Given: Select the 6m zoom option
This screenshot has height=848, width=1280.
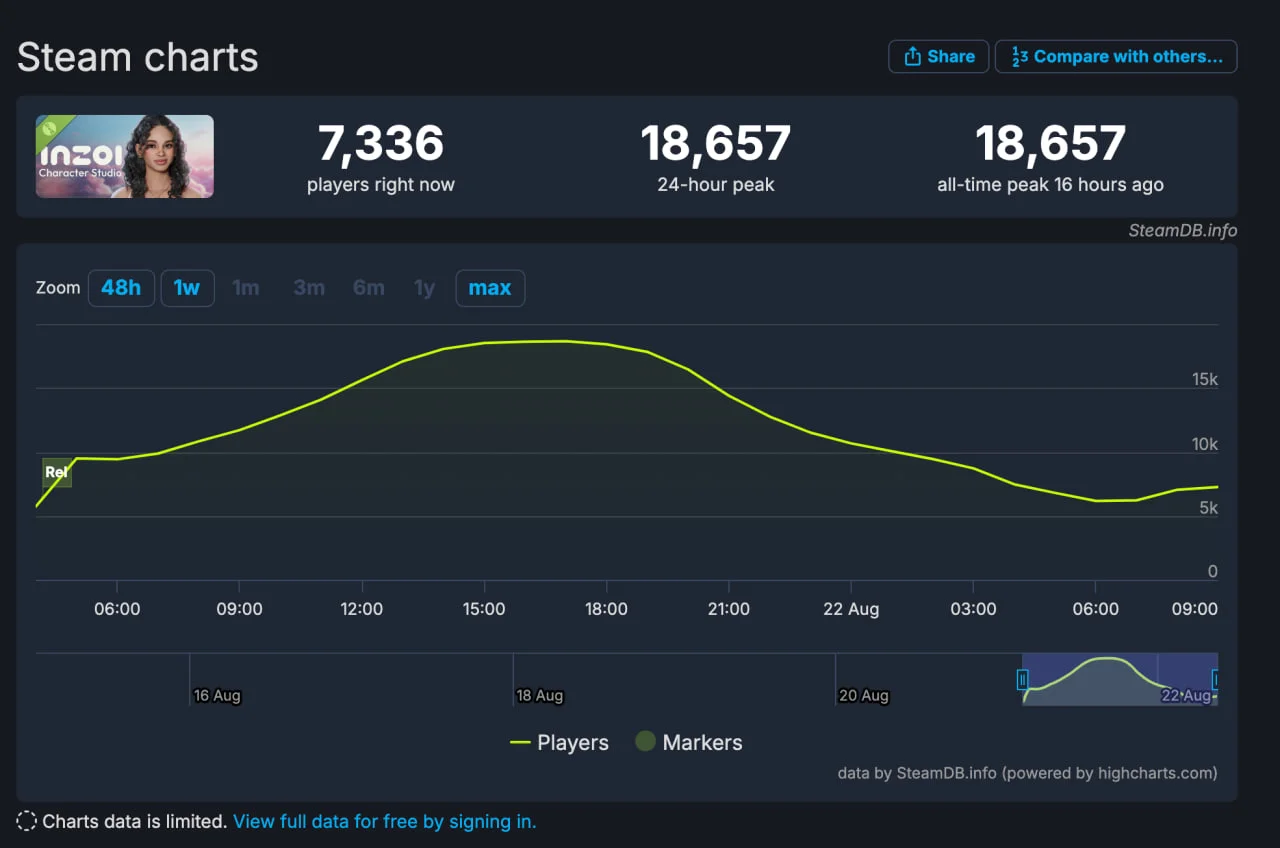Looking at the screenshot, I should tap(369, 288).
